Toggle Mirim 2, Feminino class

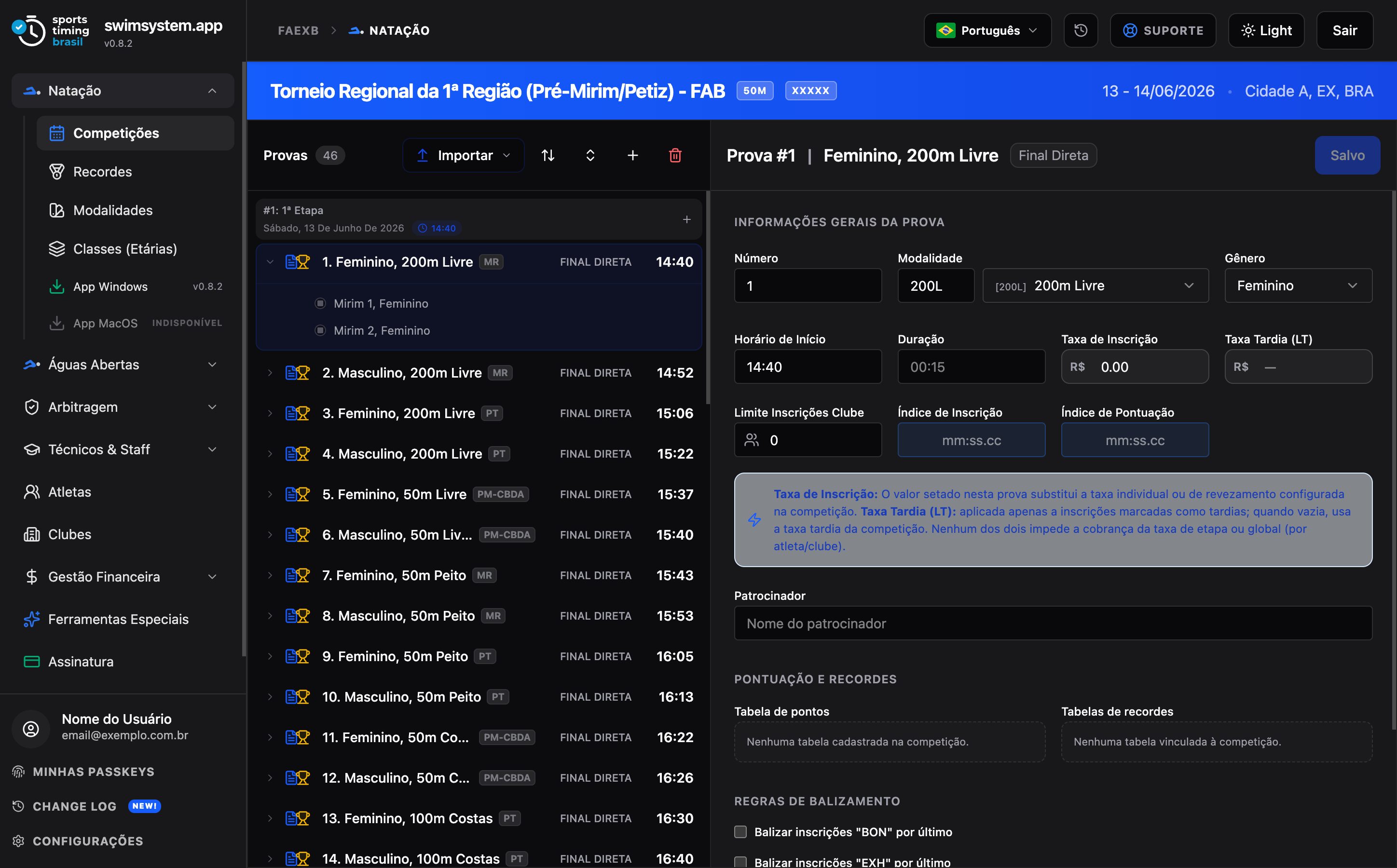320,330
